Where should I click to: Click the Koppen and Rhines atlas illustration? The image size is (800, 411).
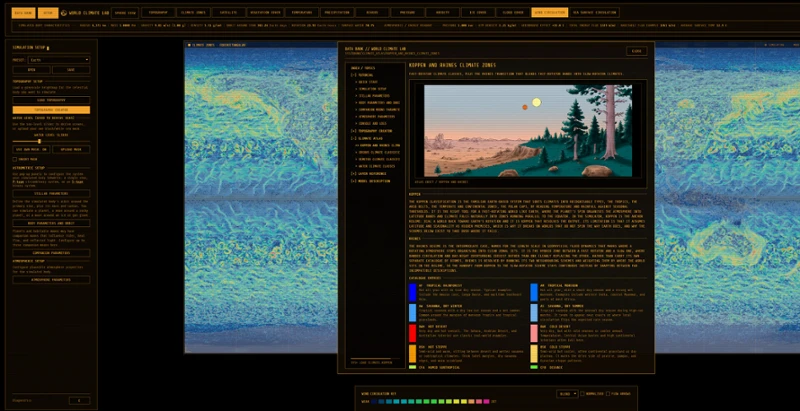tap(528, 131)
